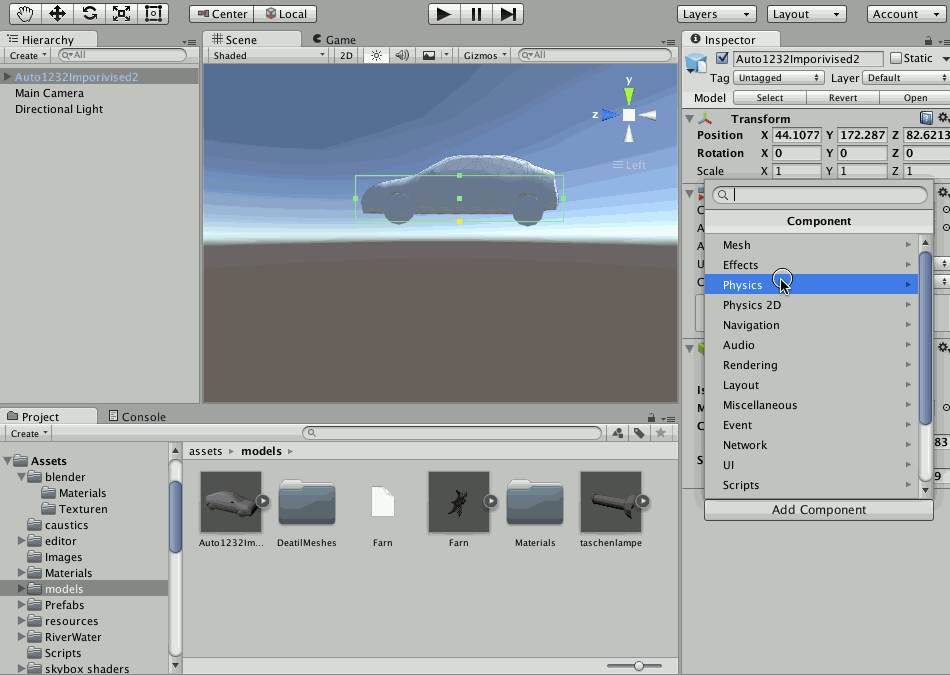Screen dimensions: 950x675
Task: Lock the Project panel
Action: click(651, 417)
